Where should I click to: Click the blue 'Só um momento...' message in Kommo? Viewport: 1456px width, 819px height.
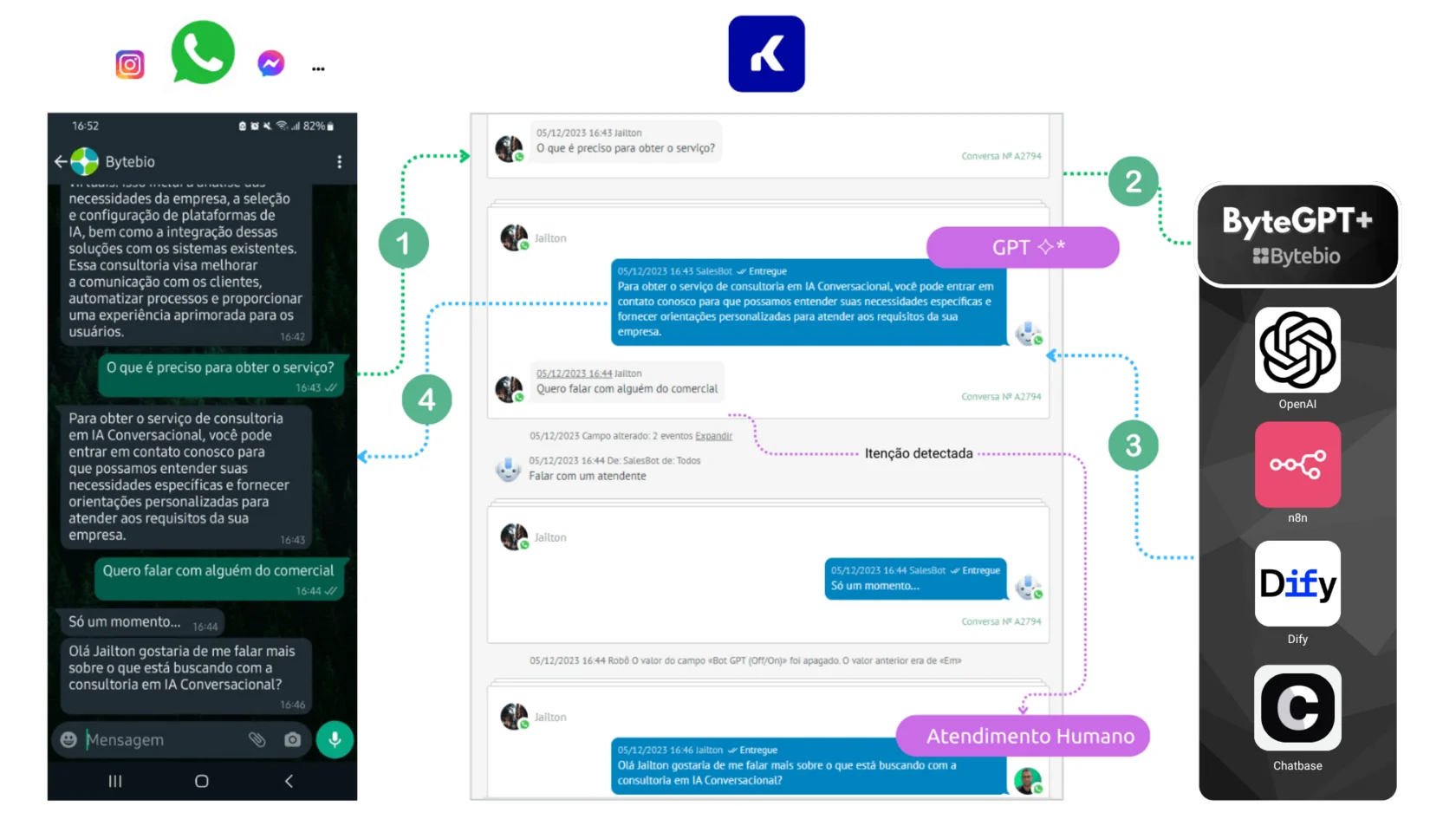click(915, 578)
